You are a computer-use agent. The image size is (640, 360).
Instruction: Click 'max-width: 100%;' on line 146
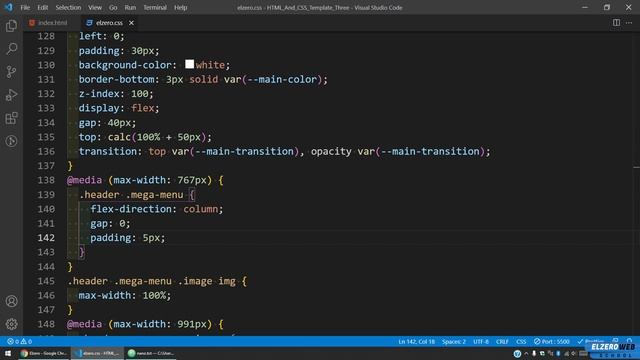(x=125, y=295)
